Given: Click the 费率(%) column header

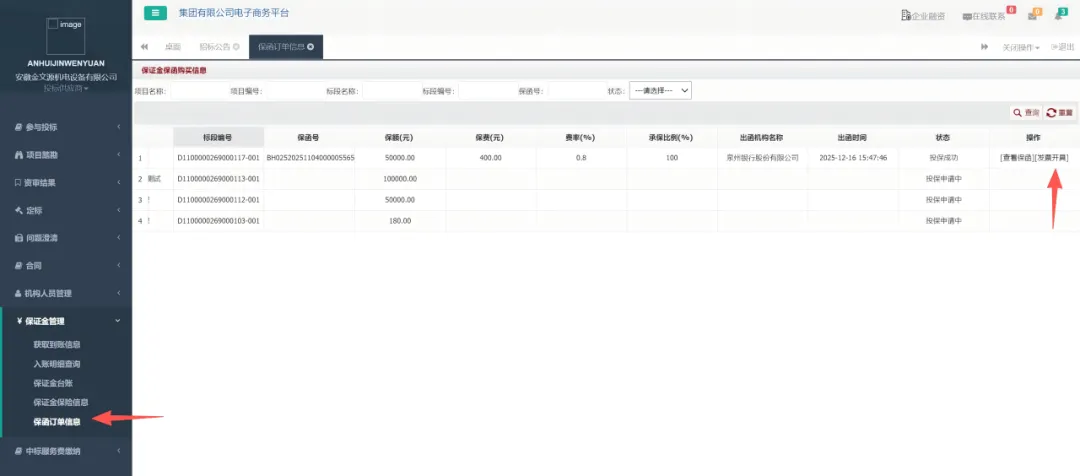Looking at the screenshot, I should tap(581, 137).
